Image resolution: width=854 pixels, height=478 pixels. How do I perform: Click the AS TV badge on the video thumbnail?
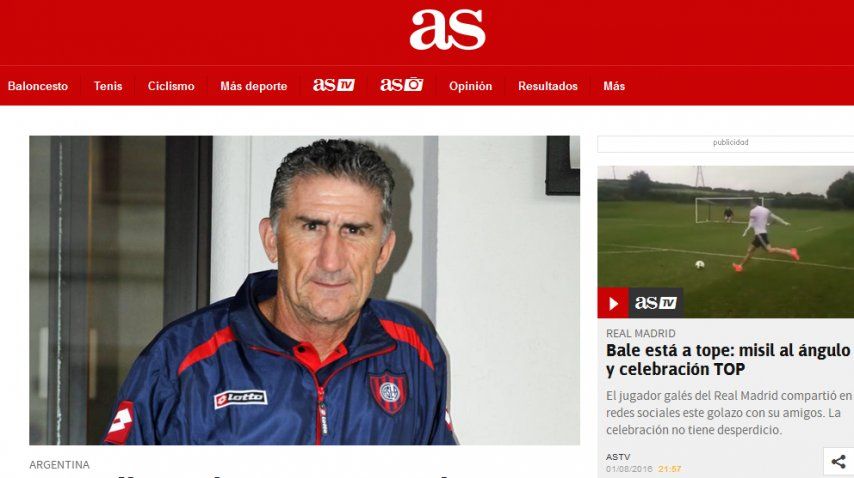tap(656, 303)
